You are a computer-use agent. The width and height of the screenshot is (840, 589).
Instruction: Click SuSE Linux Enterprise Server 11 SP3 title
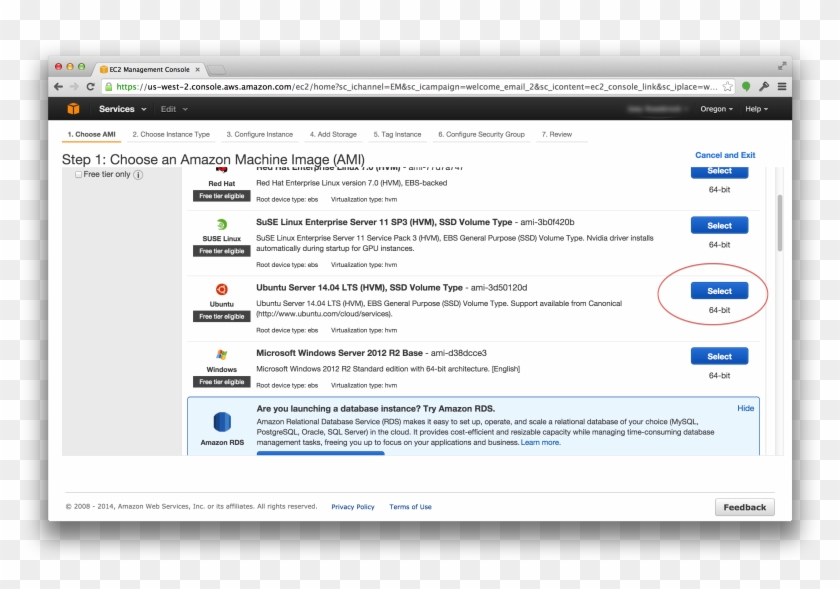tap(384, 222)
